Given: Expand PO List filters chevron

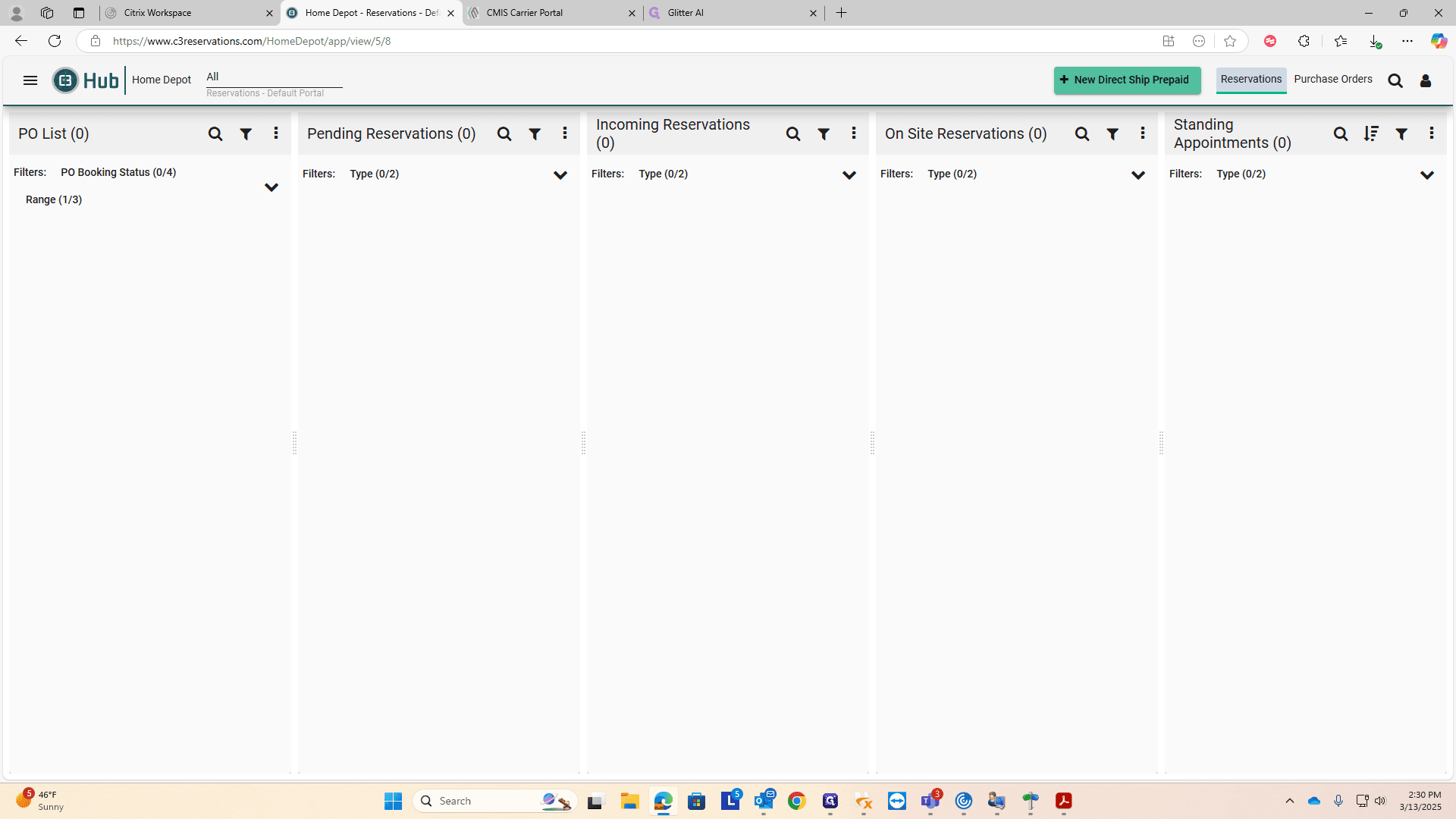Looking at the screenshot, I should point(271,187).
